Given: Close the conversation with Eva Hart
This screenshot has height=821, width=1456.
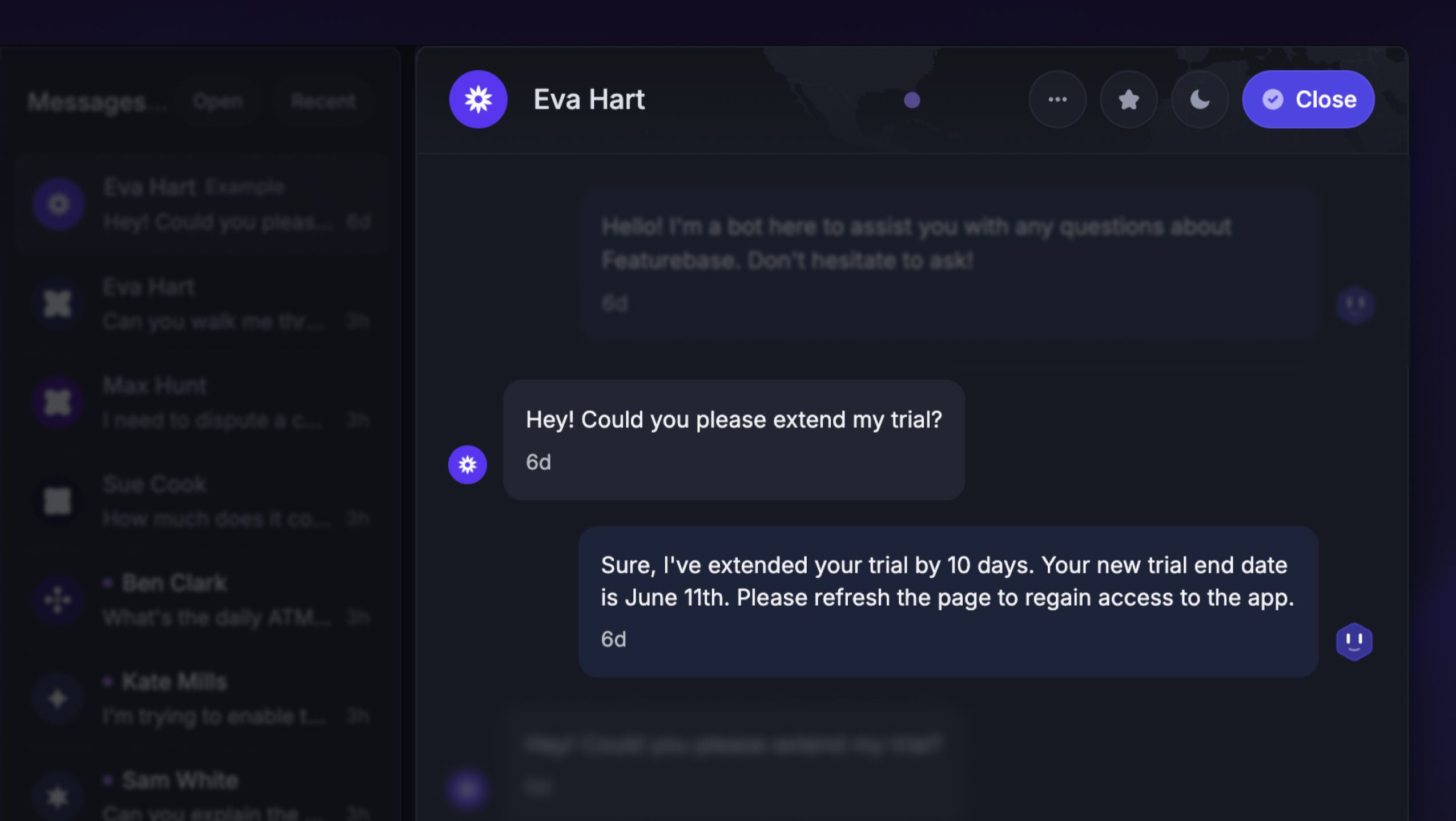Looking at the screenshot, I should [x=1308, y=99].
